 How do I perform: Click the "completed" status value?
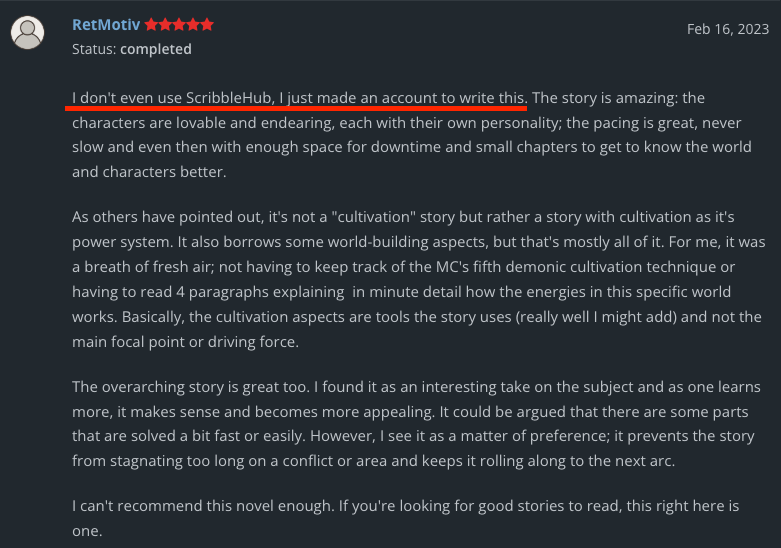coord(158,49)
